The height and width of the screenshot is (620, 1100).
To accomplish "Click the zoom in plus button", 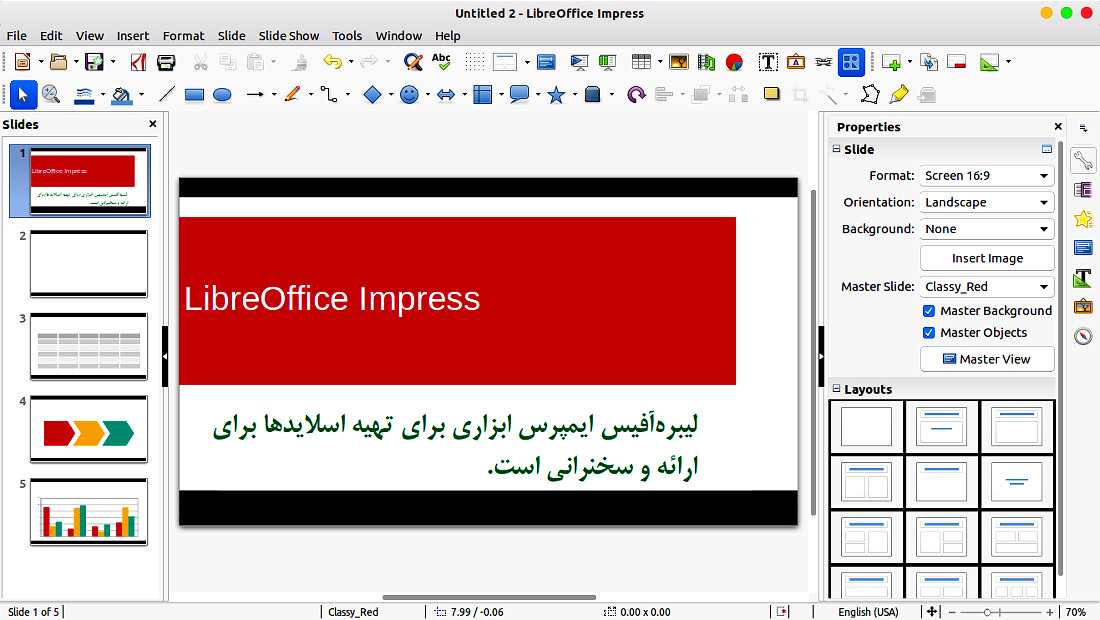I will click(x=1049, y=612).
